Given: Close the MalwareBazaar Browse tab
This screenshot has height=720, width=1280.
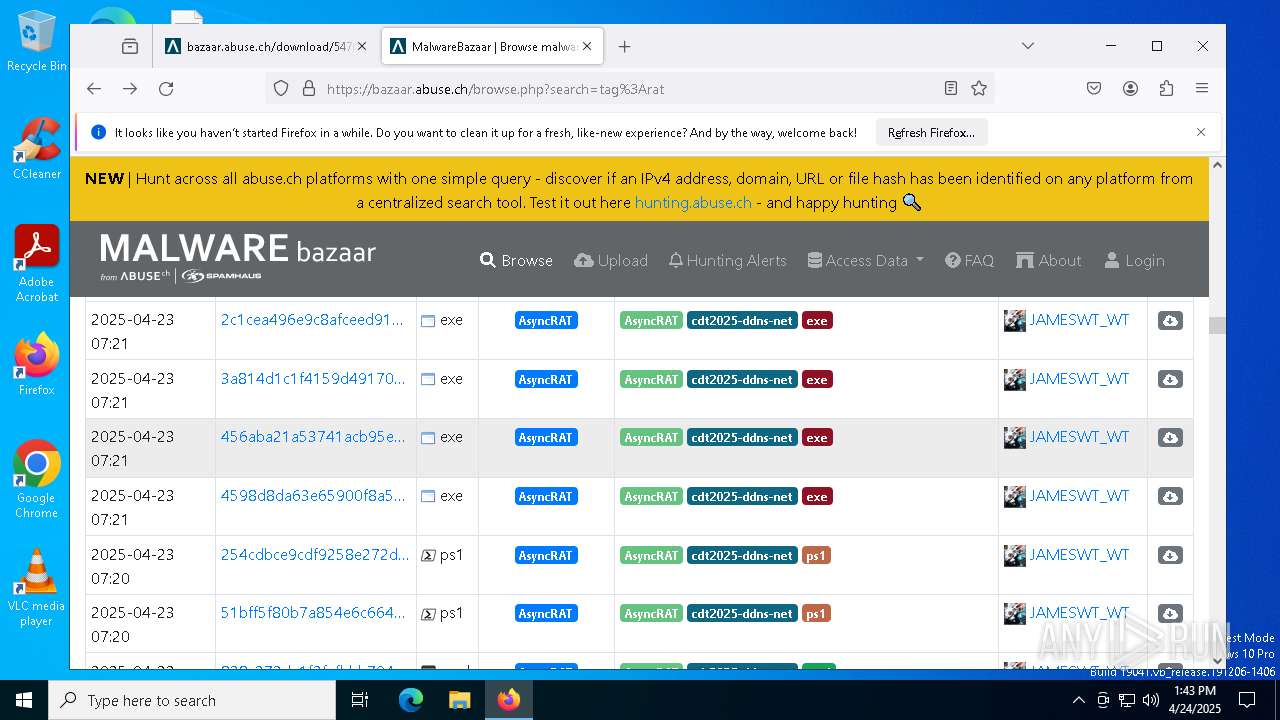Looking at the screenshot, I should [x=587, y=46].
